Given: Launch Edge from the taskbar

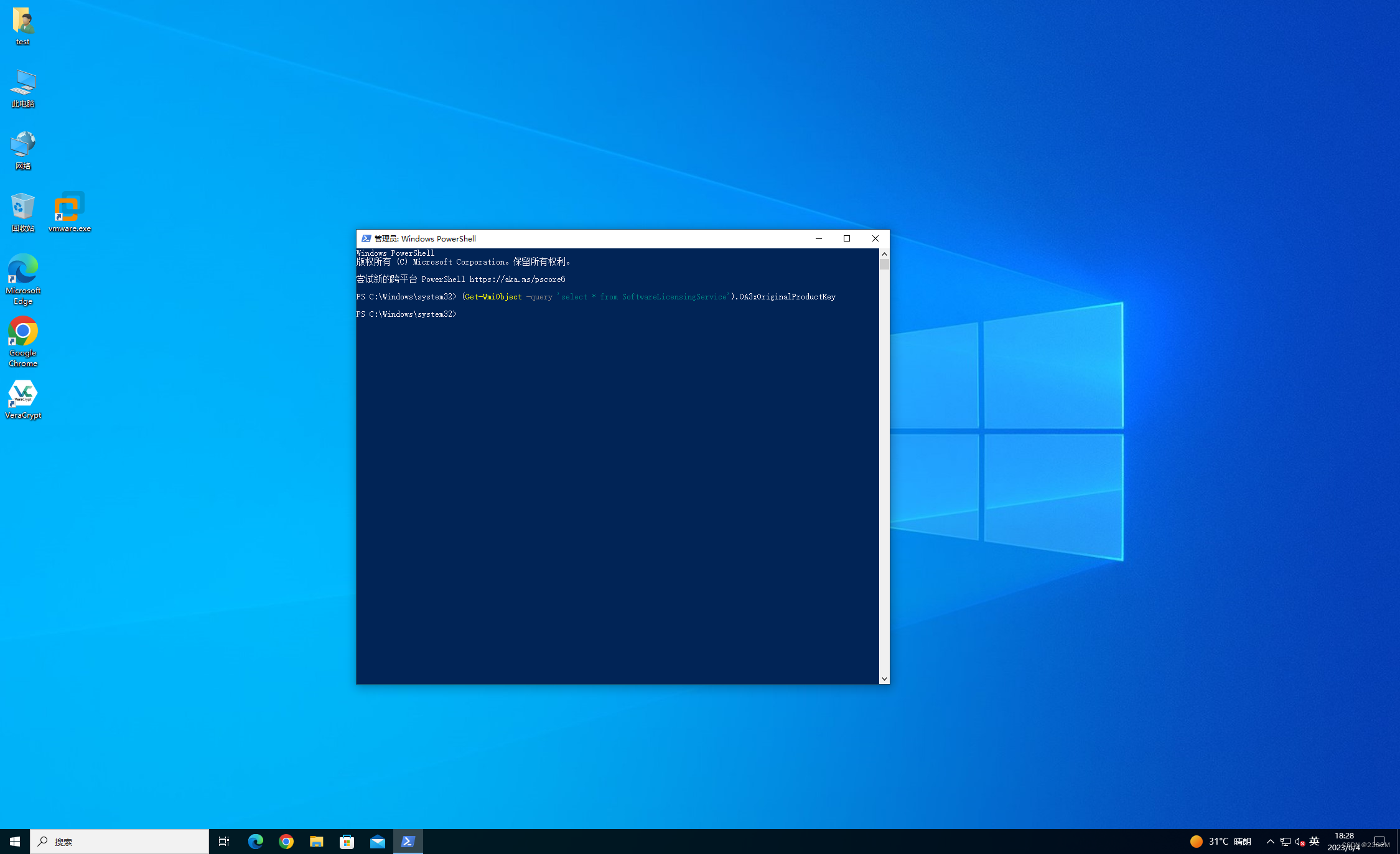Looking at the screenshot, I should pyautogui.click(x=255, y=842).
